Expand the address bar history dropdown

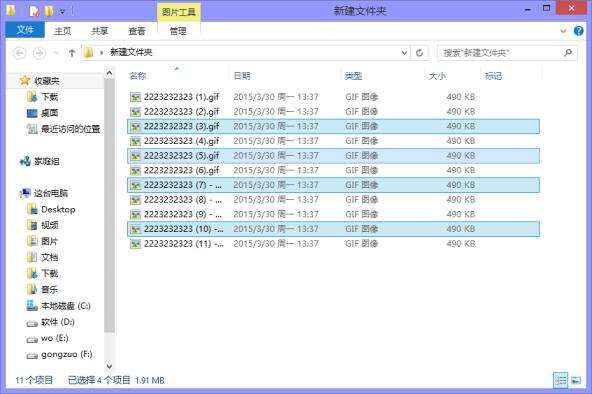[x=404, y=53]
